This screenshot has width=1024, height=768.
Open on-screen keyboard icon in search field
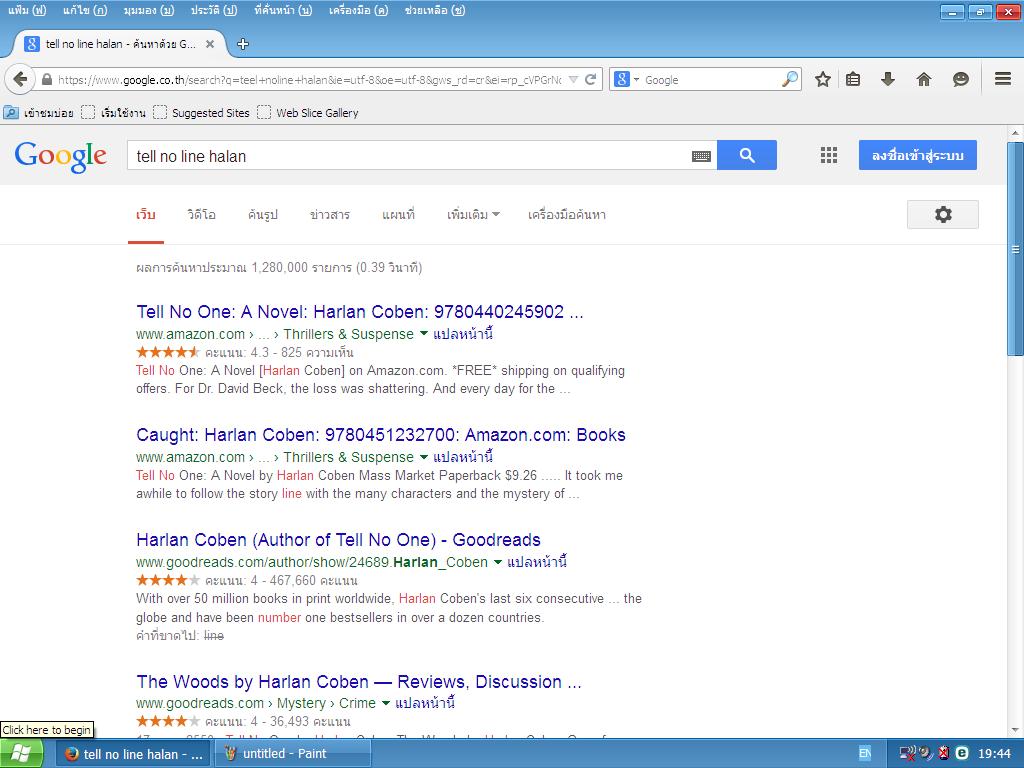701,156
